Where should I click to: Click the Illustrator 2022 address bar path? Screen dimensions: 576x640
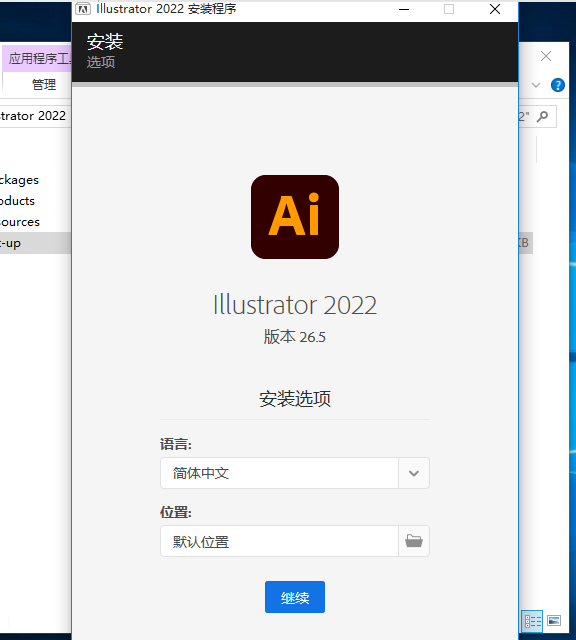pyautogui.click(x=33, y=116)
